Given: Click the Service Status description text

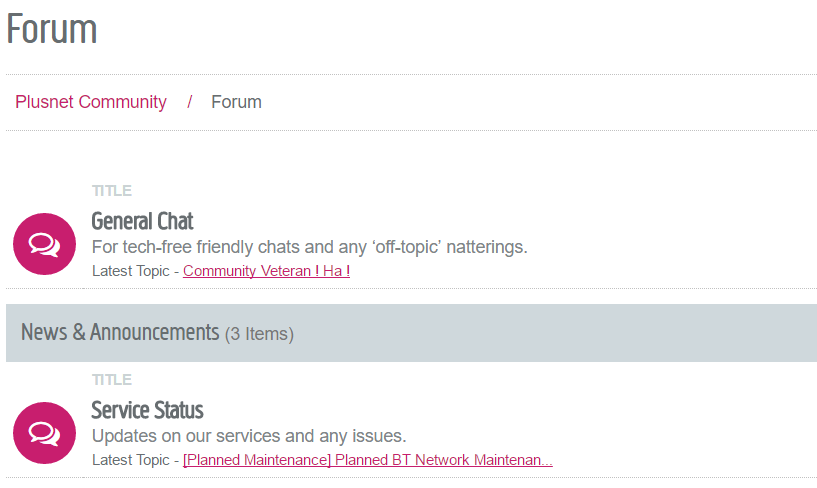Looking at the screenshot, I should 249,436.
